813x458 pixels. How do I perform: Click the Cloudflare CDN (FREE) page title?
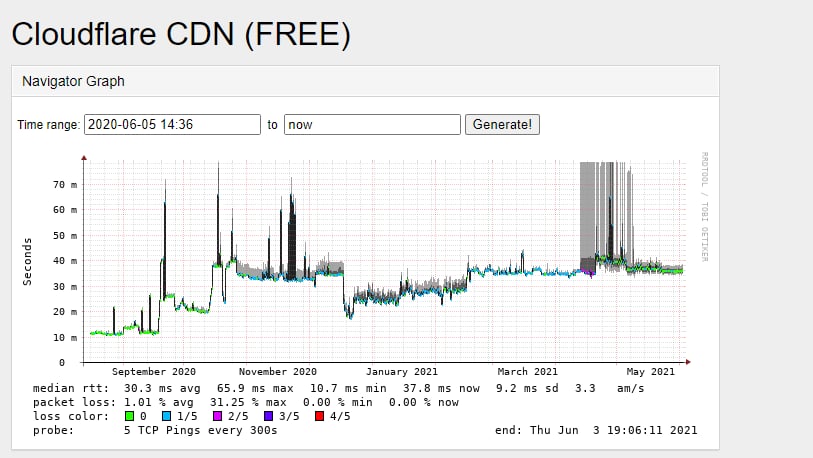181,35
